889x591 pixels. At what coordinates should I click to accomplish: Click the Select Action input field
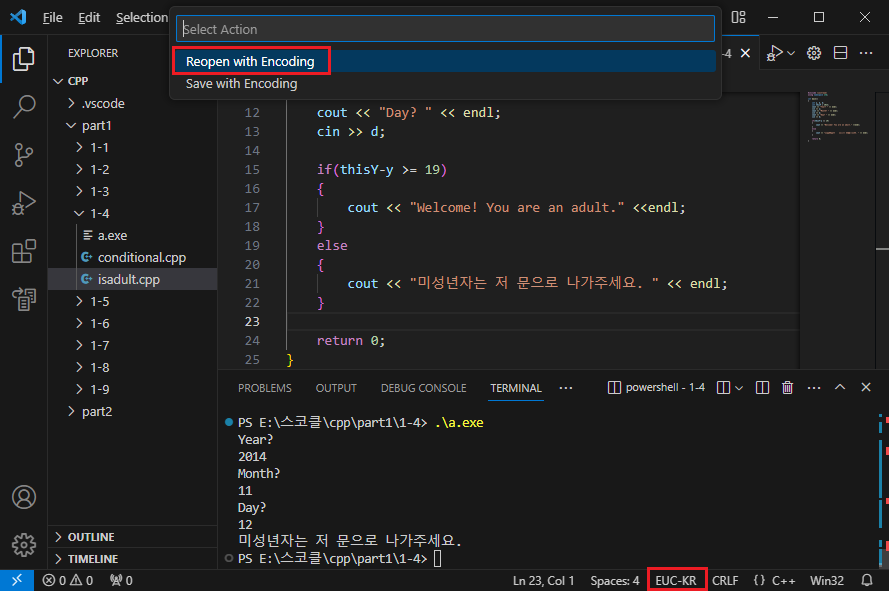pyautogui.click(x=445, y=29)
